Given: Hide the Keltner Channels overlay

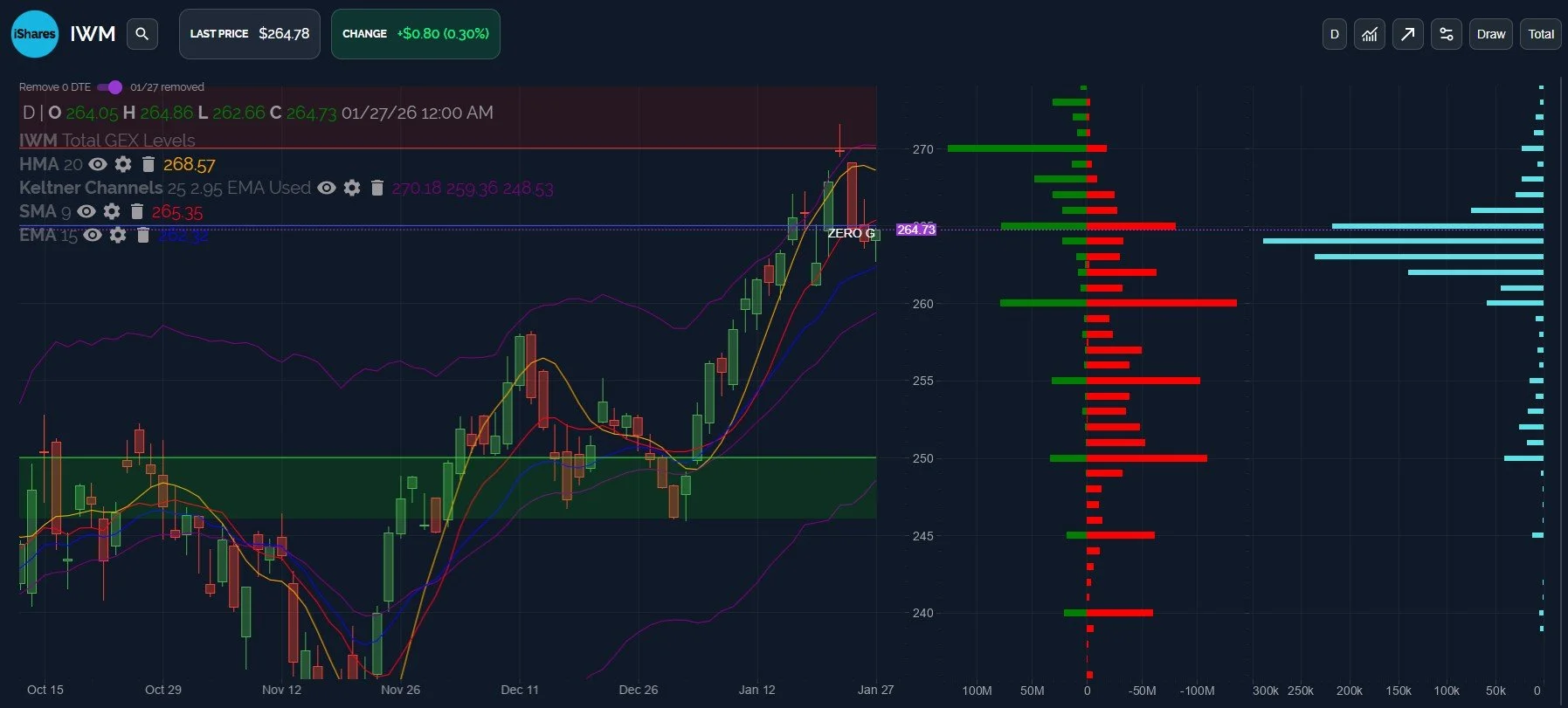Looking at the screenshot, I should pyautogui.click(x=327, y=188).
